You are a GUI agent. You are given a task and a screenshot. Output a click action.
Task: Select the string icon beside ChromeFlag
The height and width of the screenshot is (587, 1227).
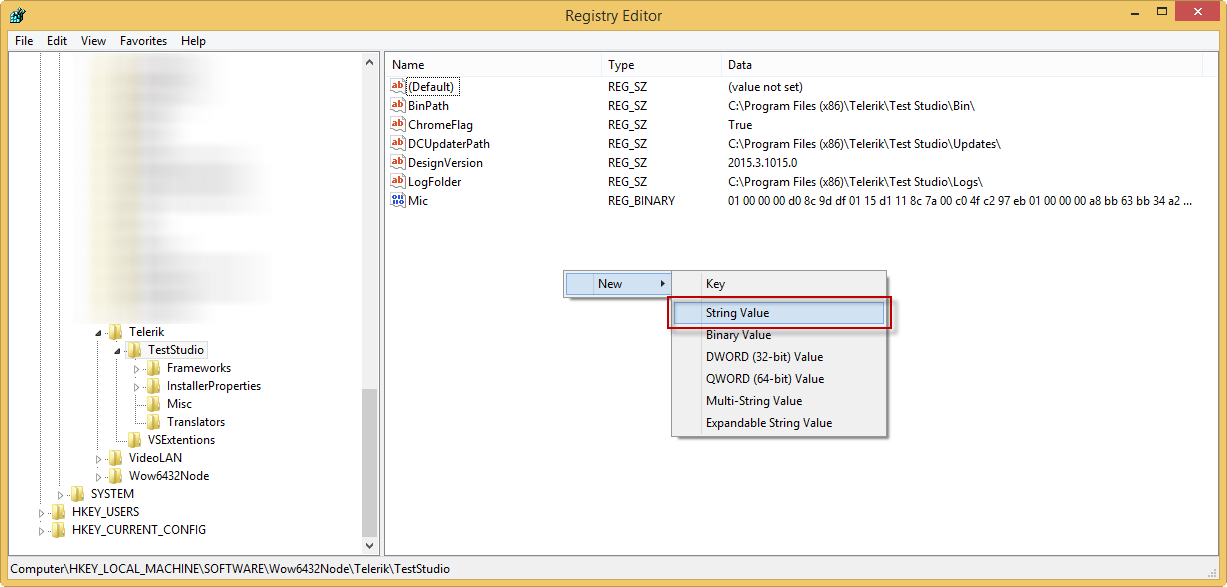tap(398, 125)
